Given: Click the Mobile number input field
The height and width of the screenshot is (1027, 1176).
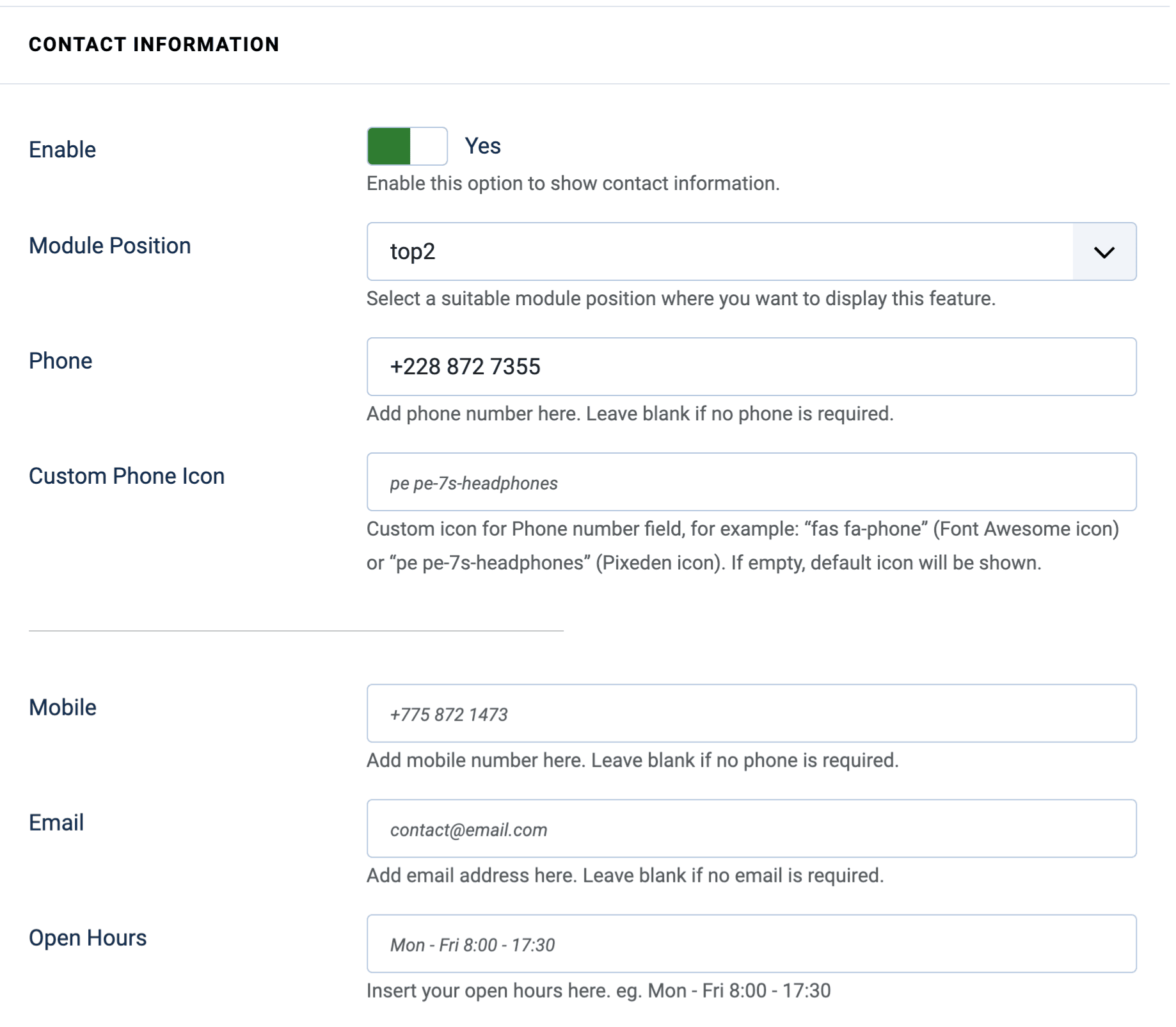Looking at the screenshot, I should click(704, 713).
